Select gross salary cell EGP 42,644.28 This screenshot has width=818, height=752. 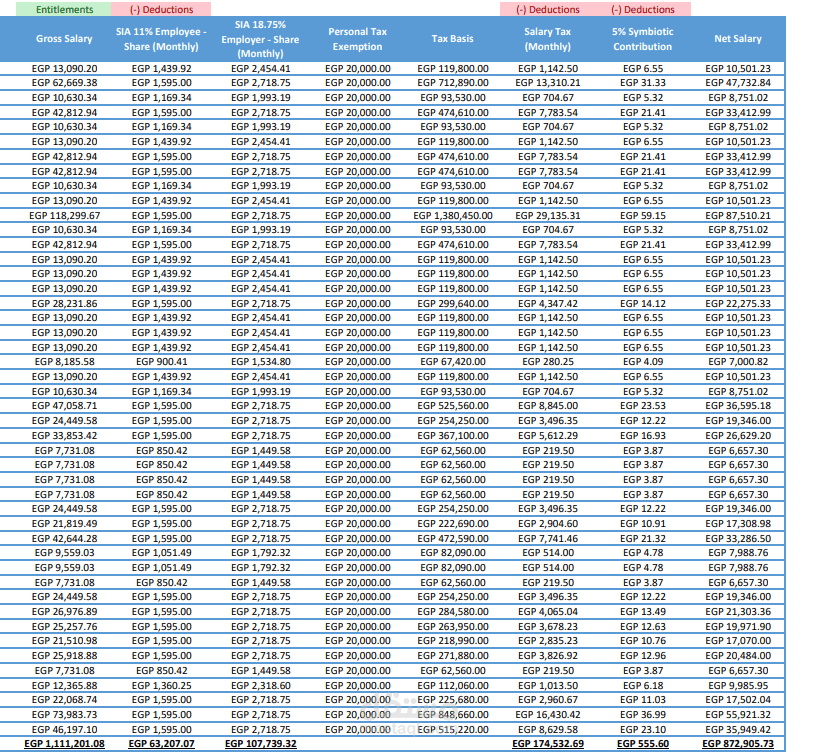(64, 539)
